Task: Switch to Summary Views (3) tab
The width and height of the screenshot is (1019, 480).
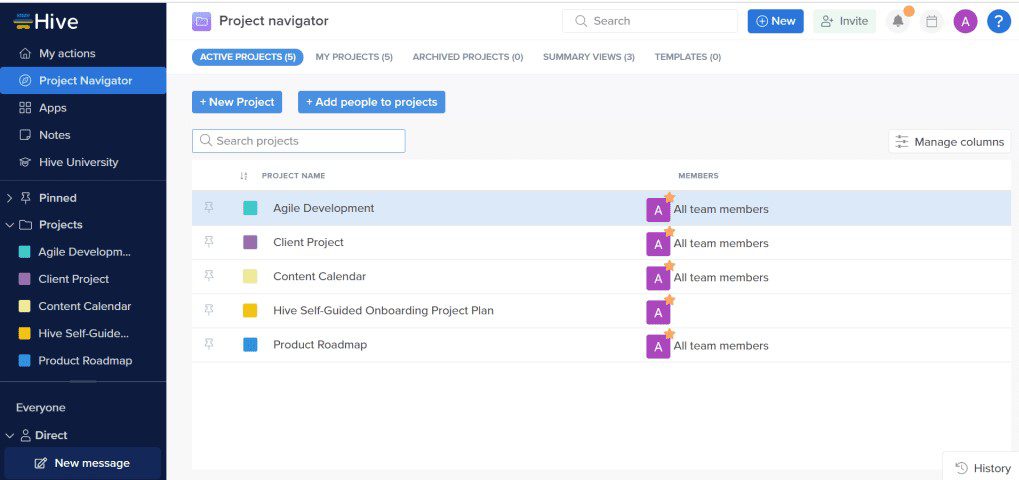Action: [x=589, y=57]
